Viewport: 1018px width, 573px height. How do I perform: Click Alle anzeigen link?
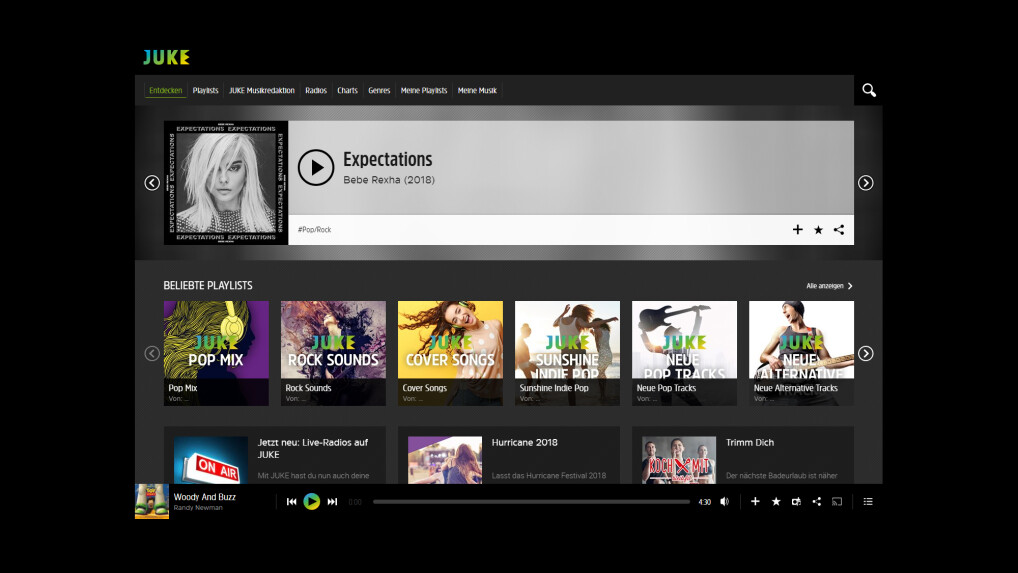coord(829,286)
